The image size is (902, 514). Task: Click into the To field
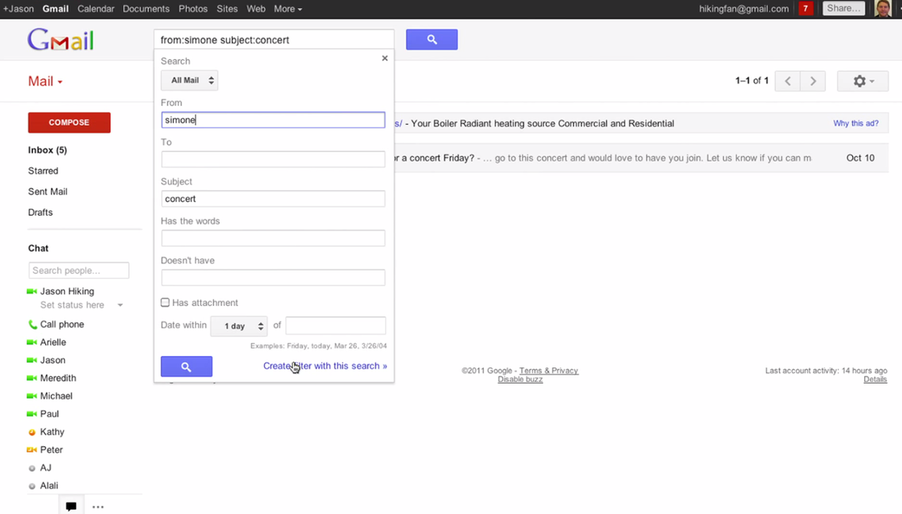(273, 159)
